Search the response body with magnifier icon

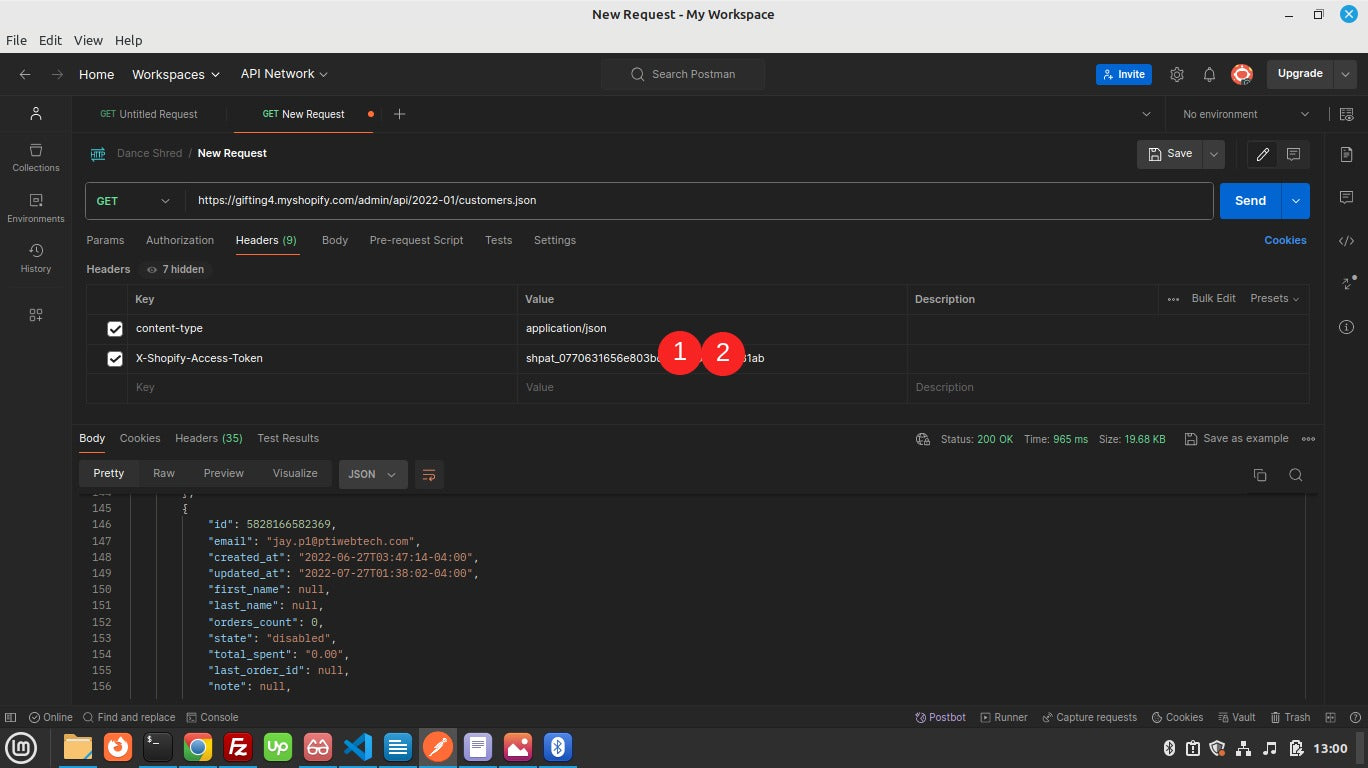1295,475
